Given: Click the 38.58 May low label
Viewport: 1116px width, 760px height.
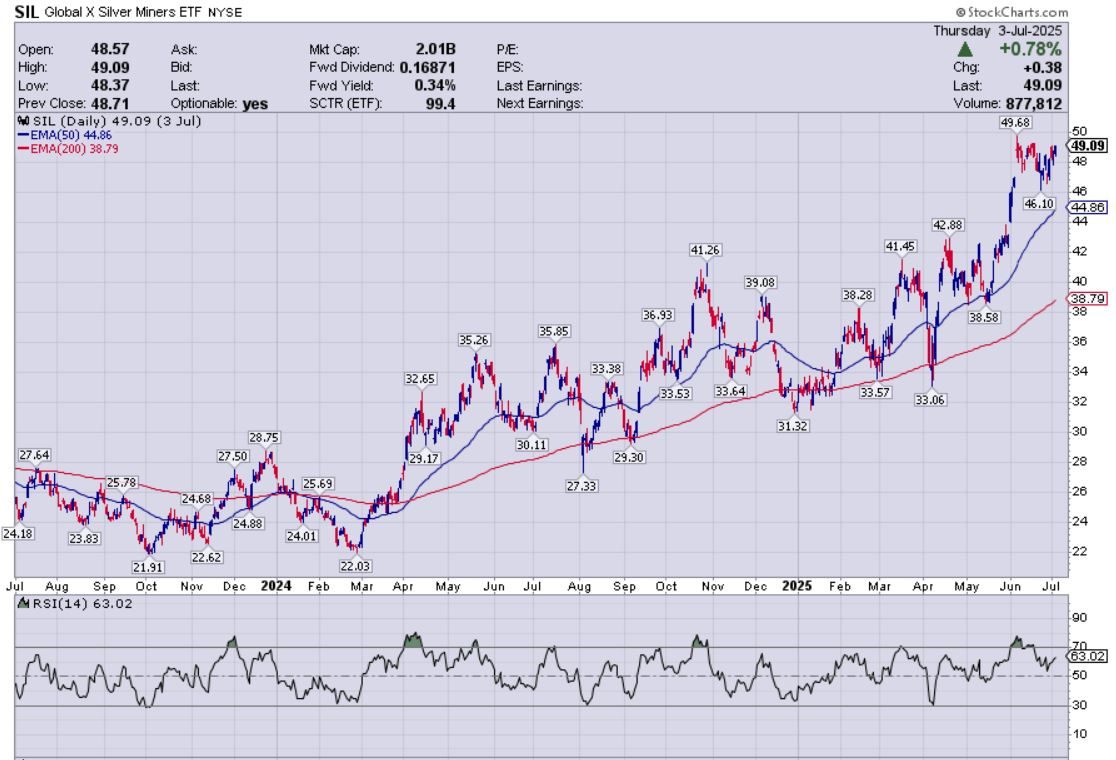Looking at the screenshot, I should (984, 317).
